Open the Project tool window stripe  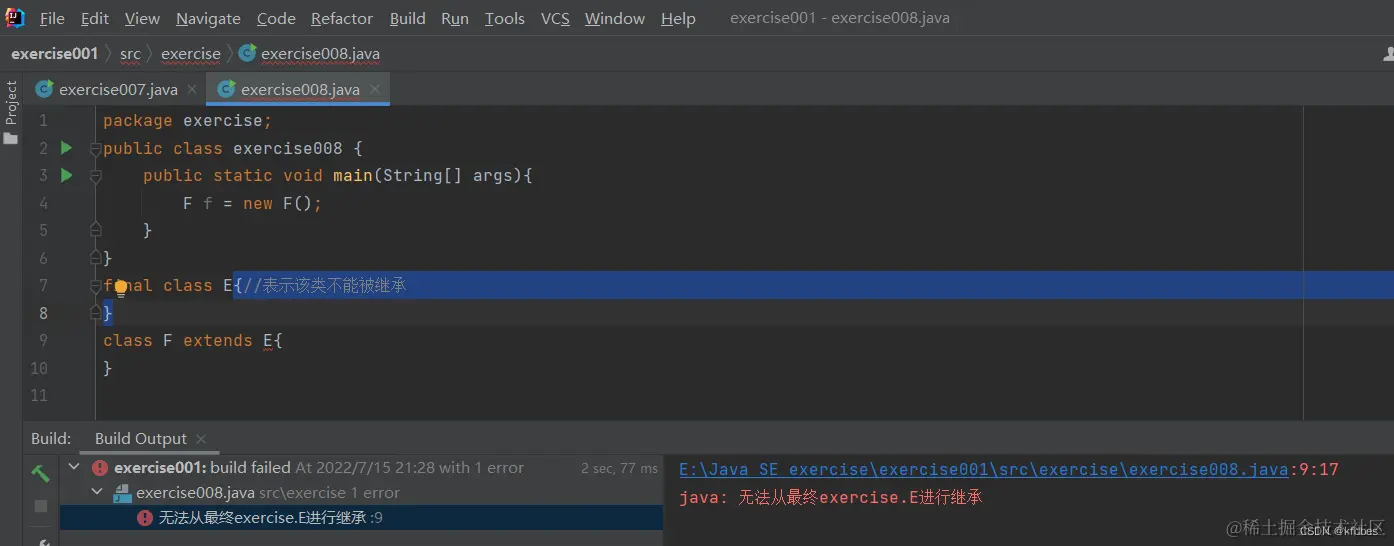(11, 112)
